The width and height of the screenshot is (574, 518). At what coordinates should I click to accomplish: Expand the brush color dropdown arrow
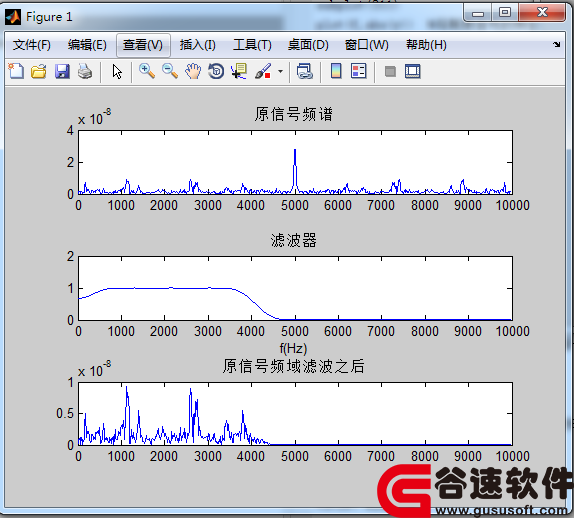tap(280, 71)
